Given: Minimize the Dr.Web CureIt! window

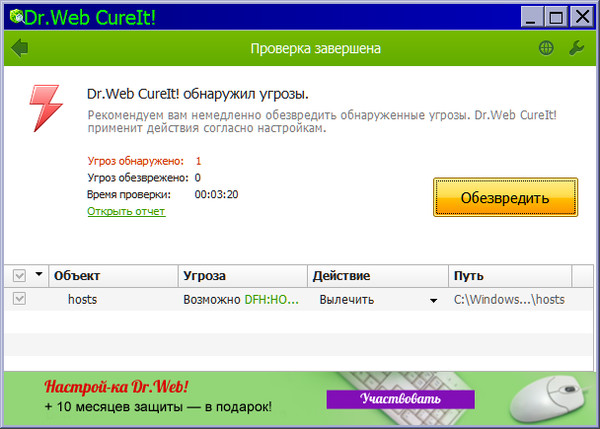Looking at the screenshot, I should click(x=532, y=17).
